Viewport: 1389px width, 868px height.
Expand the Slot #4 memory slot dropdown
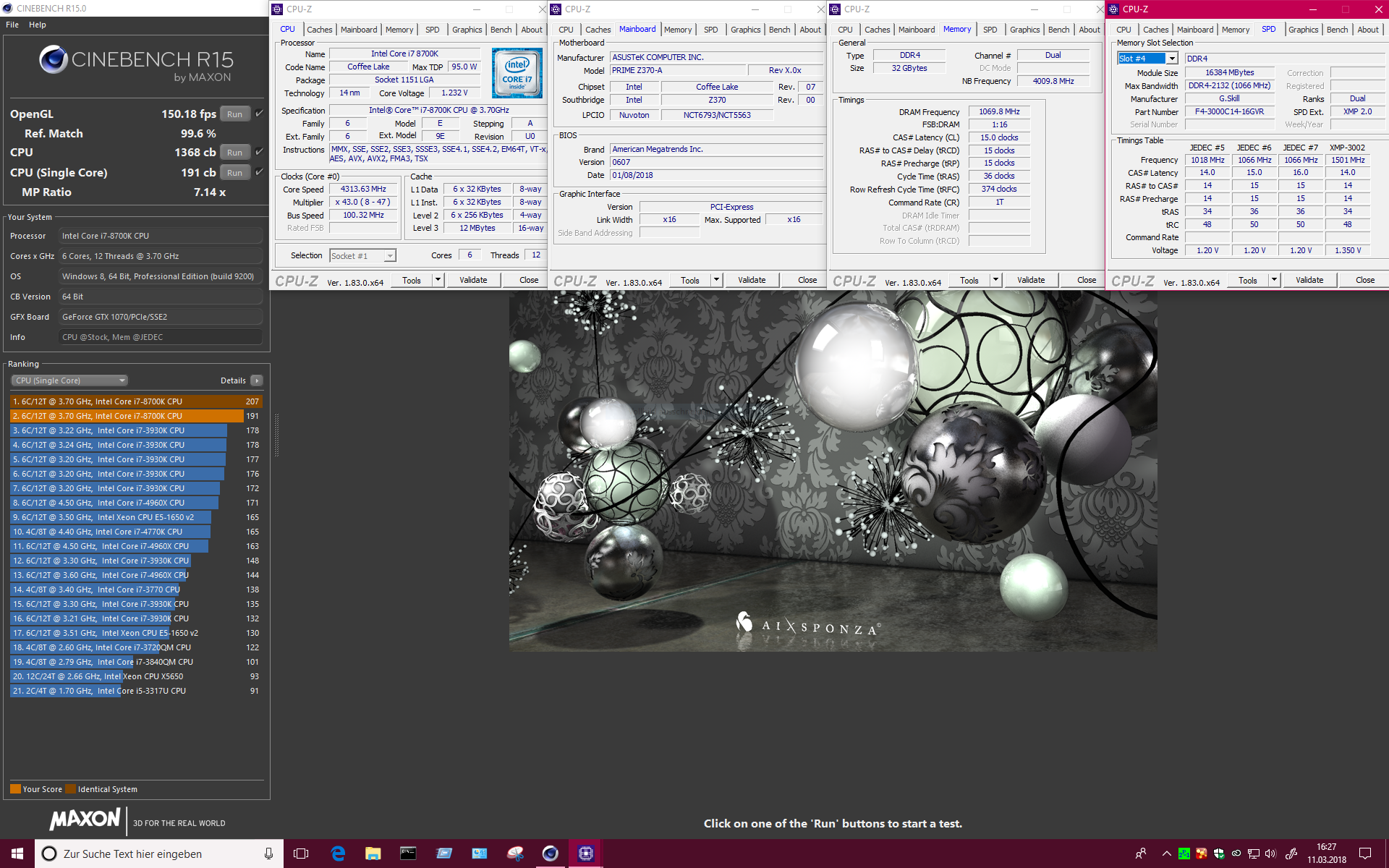(1171, 59)
